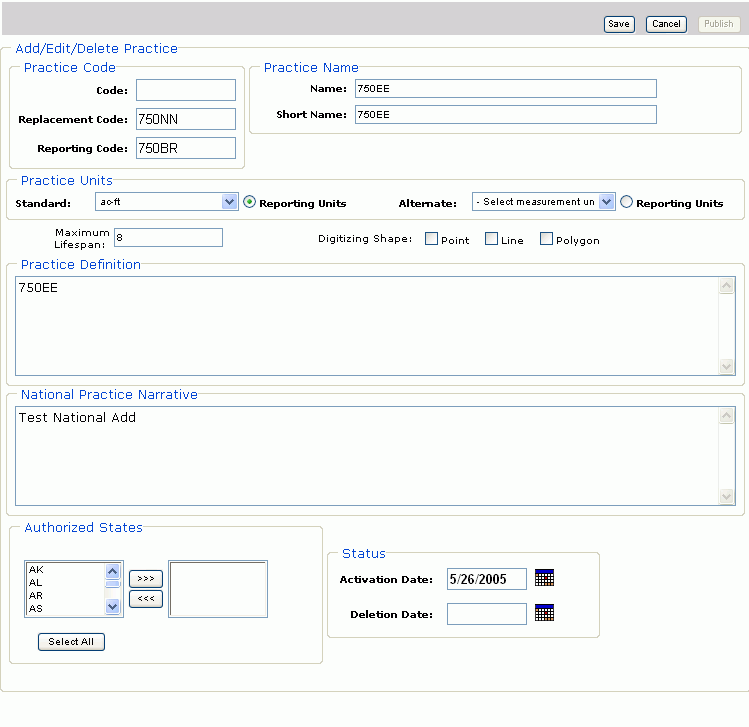Click the states list scroll-up arrow
Image resolution: width=749 pixels, height=727 pixels.
(113, 571)
